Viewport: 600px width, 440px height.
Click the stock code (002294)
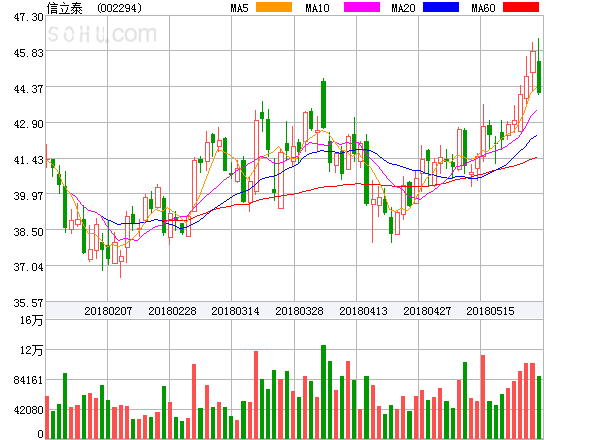click(x=119, y=8)
